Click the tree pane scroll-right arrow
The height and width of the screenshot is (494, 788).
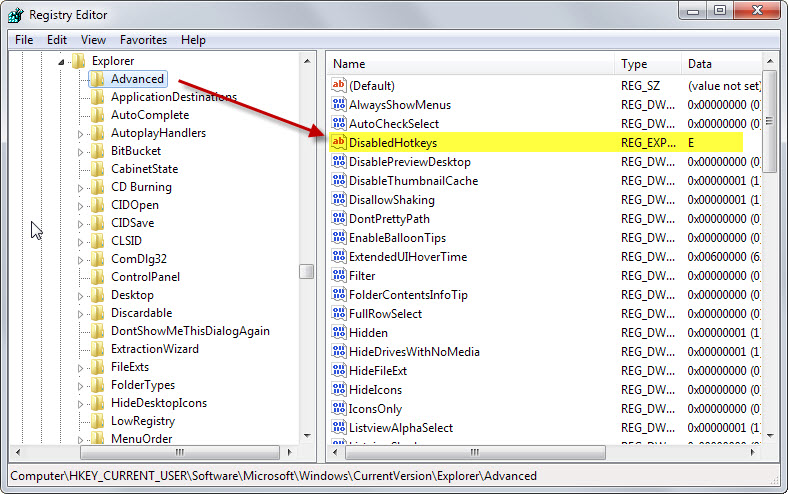pyautogui.click(x=289, y=452)
